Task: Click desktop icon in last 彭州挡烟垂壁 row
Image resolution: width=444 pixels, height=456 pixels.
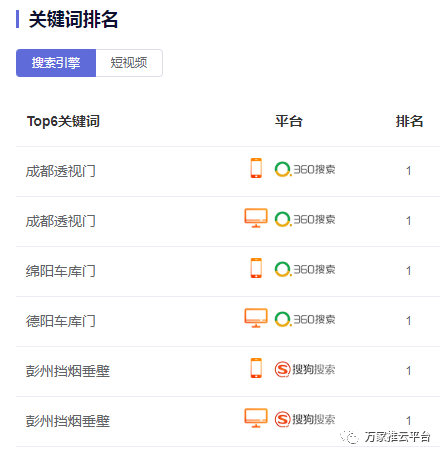Action: coord(256,418)
